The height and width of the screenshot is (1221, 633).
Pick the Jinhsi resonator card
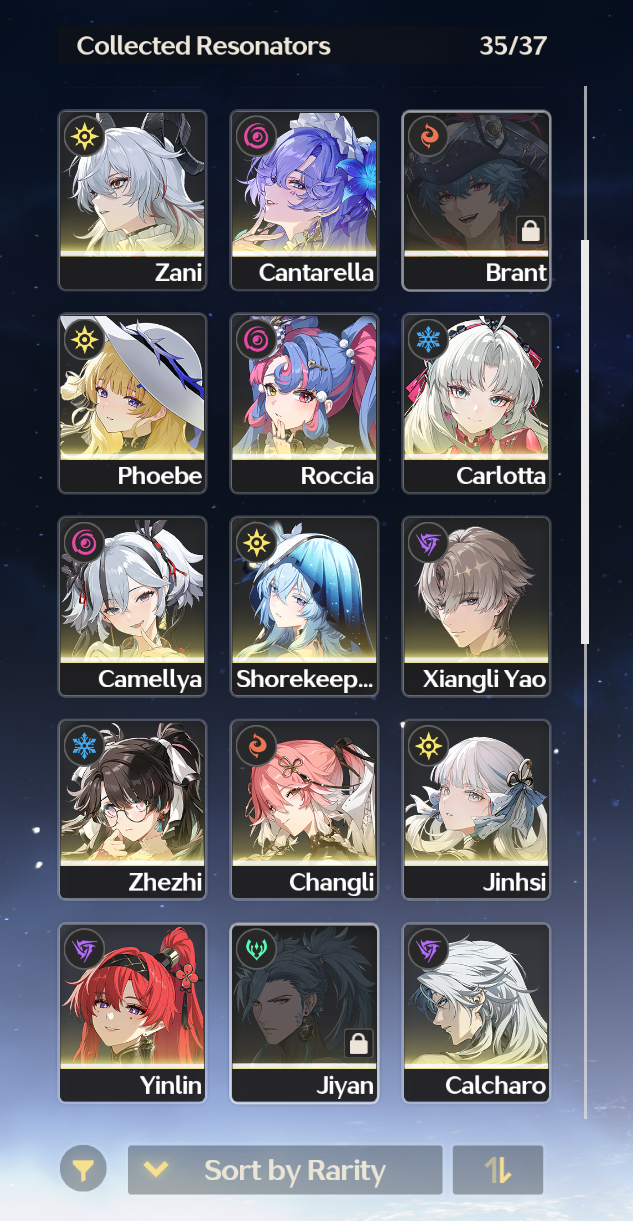click(476, 809)
